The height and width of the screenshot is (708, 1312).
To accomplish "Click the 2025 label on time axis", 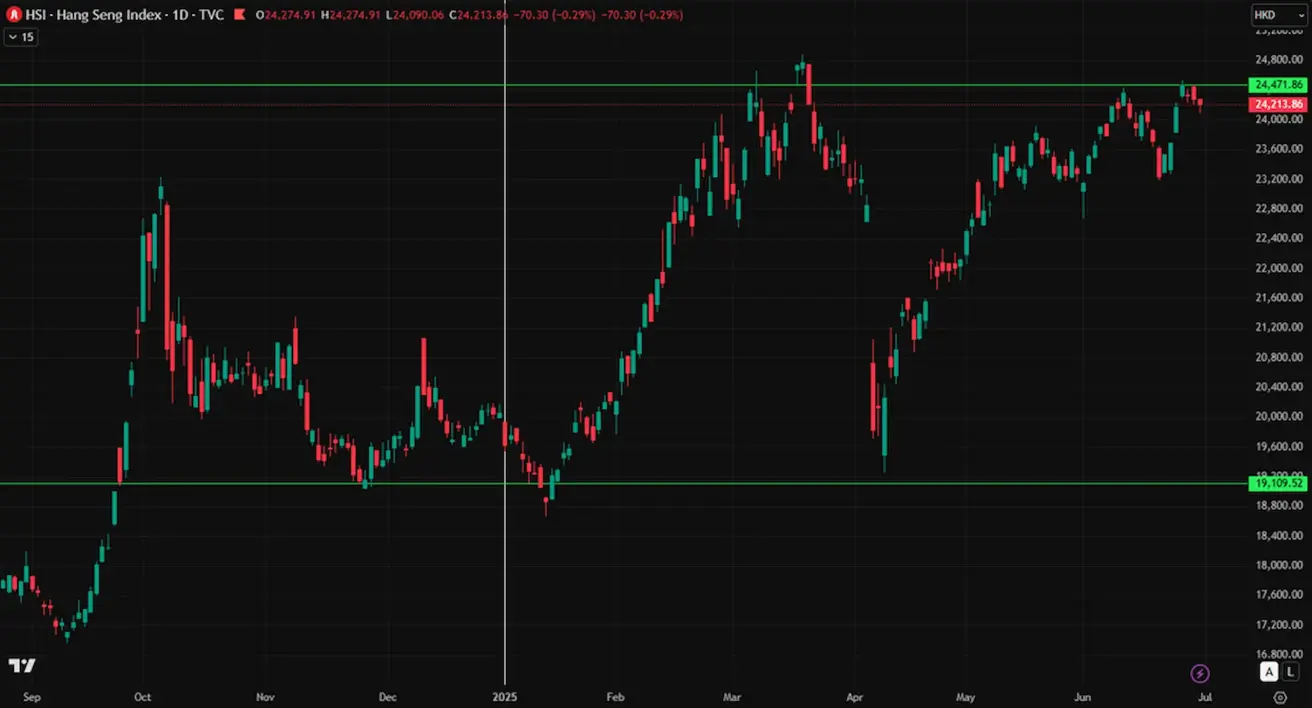I will click(505, 697).
